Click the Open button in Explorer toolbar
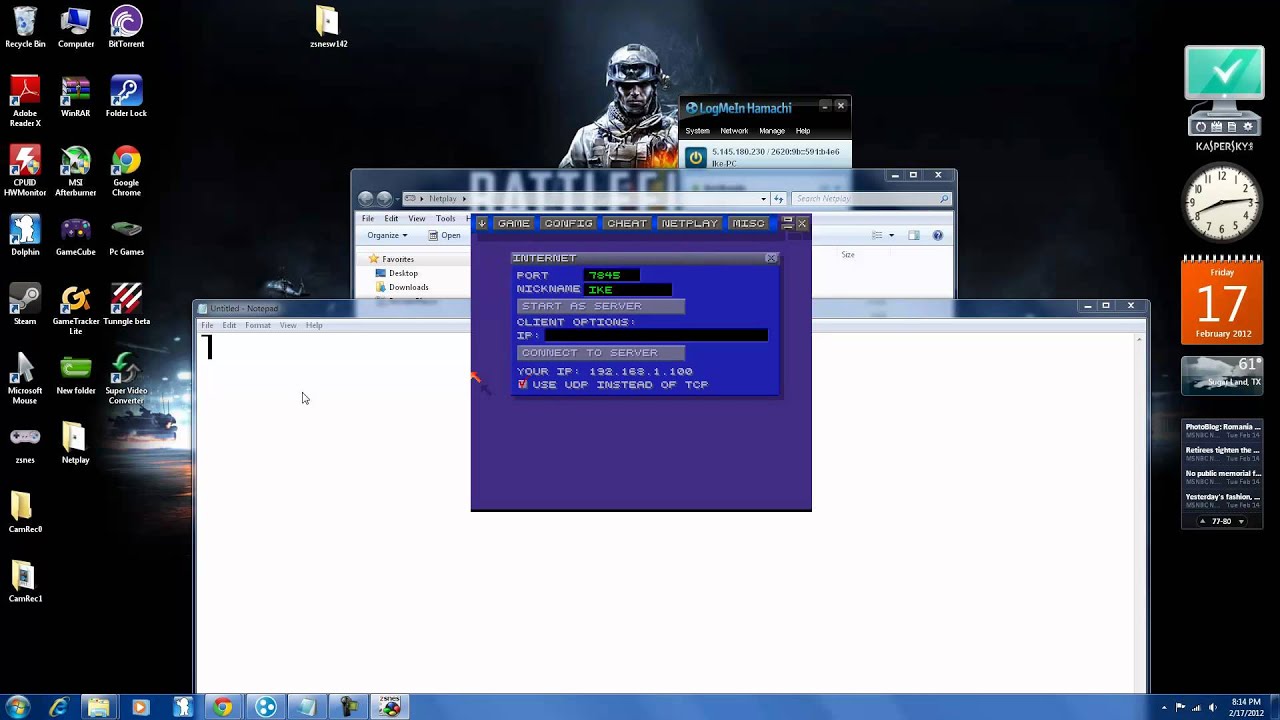 point(445,236)
